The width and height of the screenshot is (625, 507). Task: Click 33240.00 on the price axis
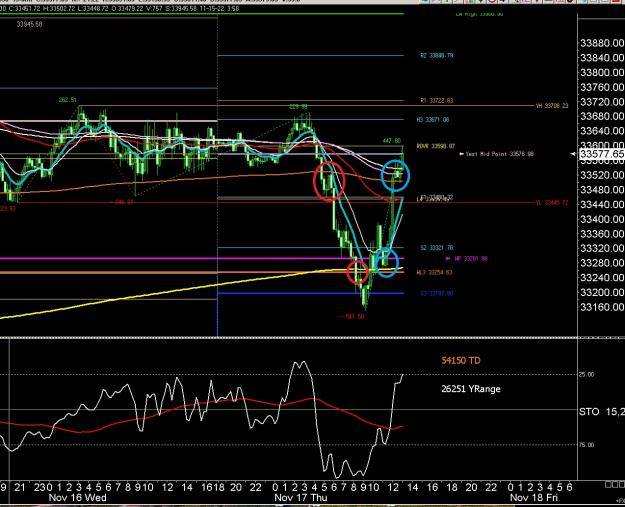tap(602, 278)
